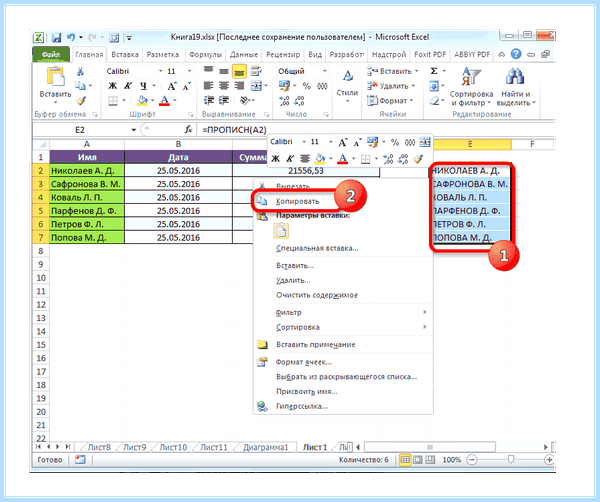Click the Undo arrow icon
The width and height of the screenshot is (600, 502).
pyautogui.click(x=71, y=37)
